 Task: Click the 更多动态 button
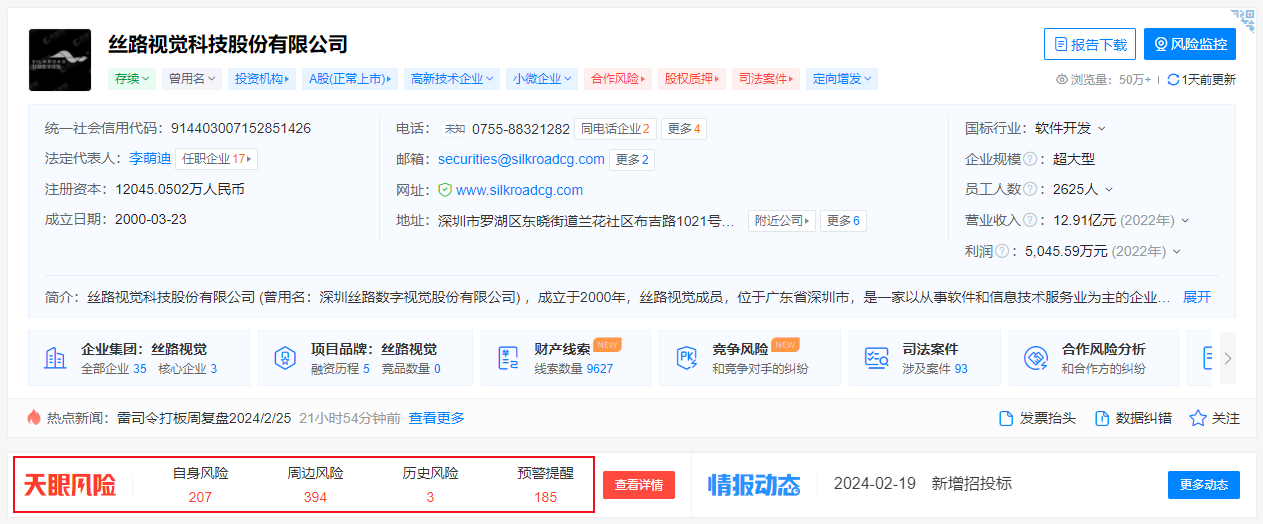tap(1204, 484)
